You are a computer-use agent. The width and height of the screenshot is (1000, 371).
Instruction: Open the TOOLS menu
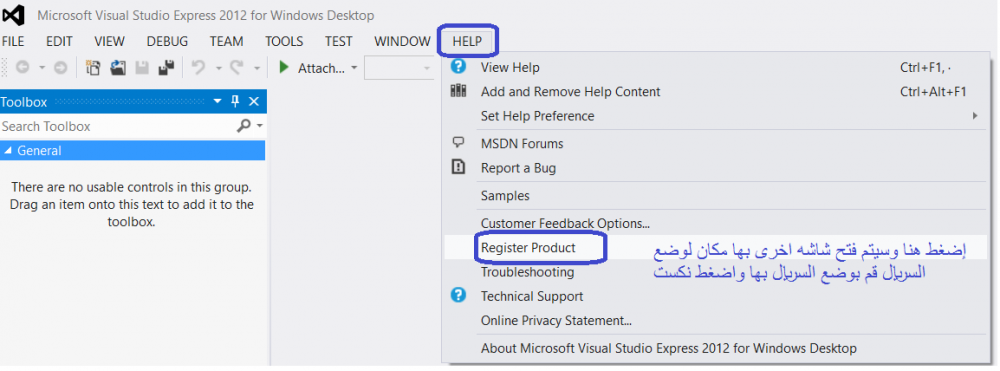284,41
